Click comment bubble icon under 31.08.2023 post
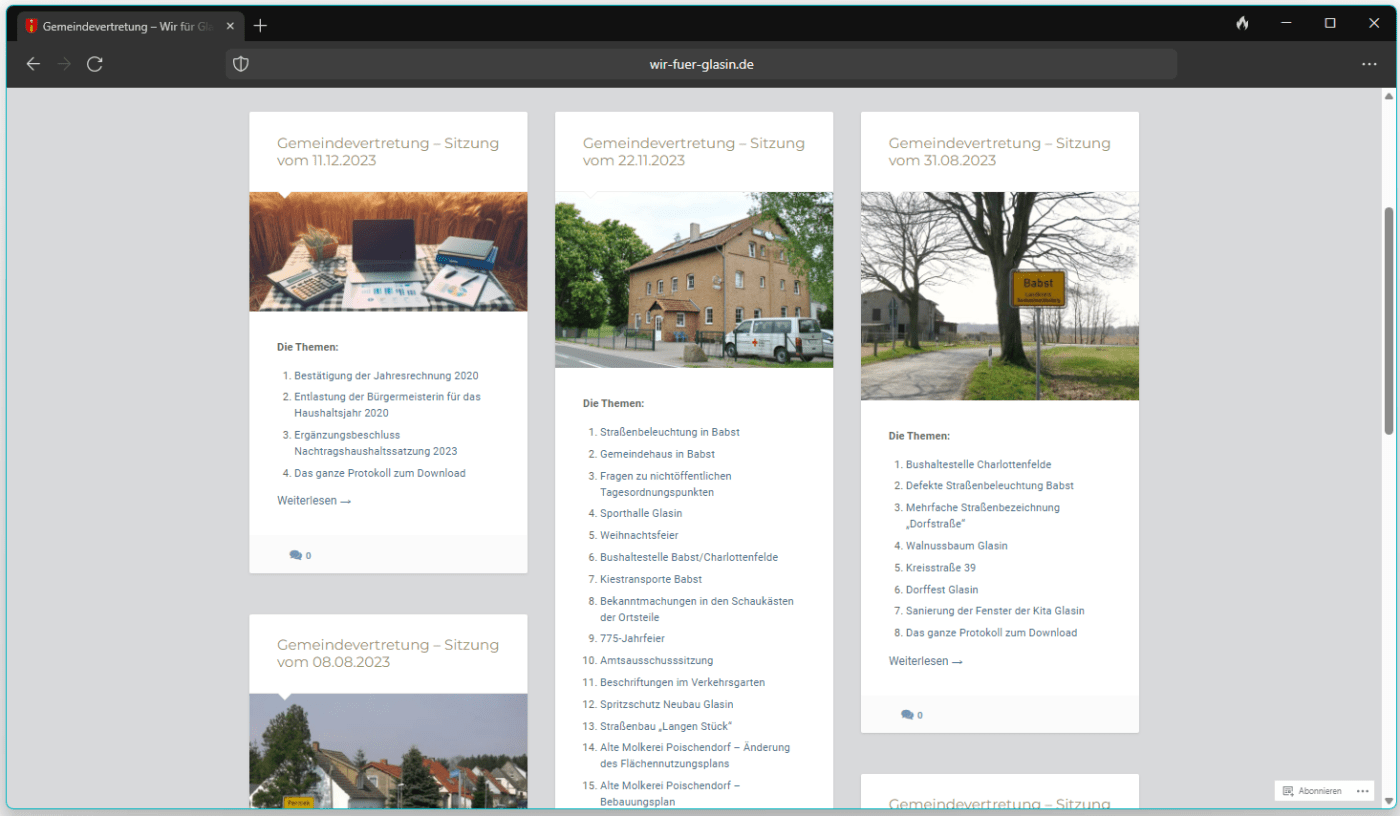Viewport: 1400px width, 816px height. [x=906, y=715]
